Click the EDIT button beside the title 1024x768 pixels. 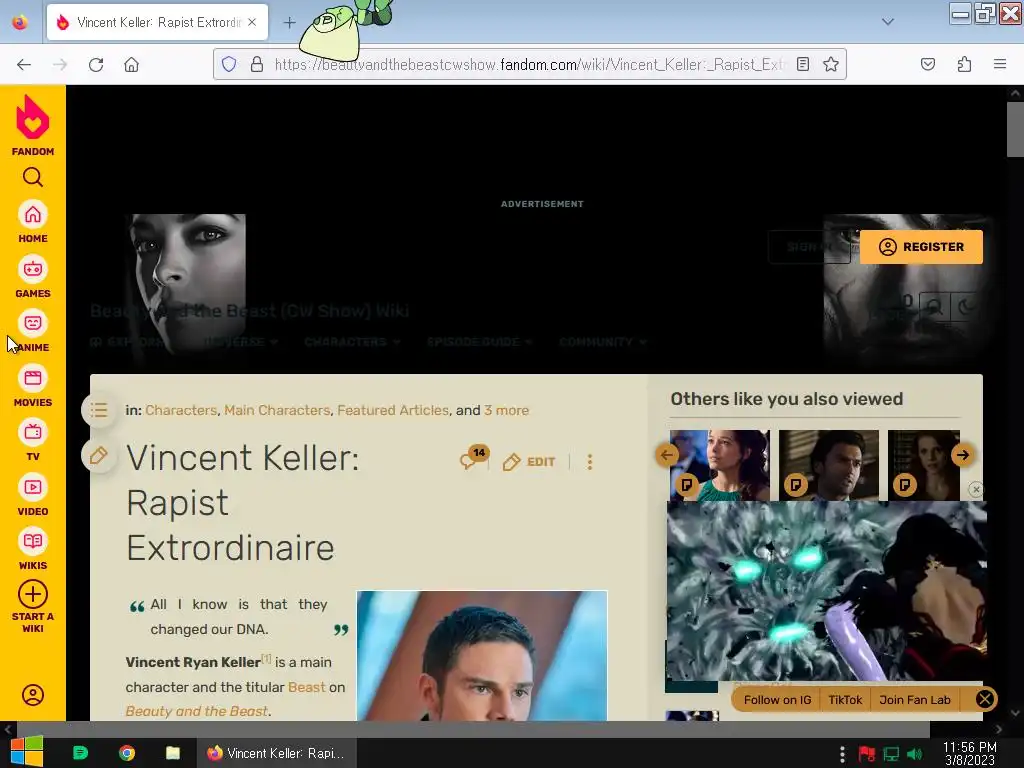529,462
